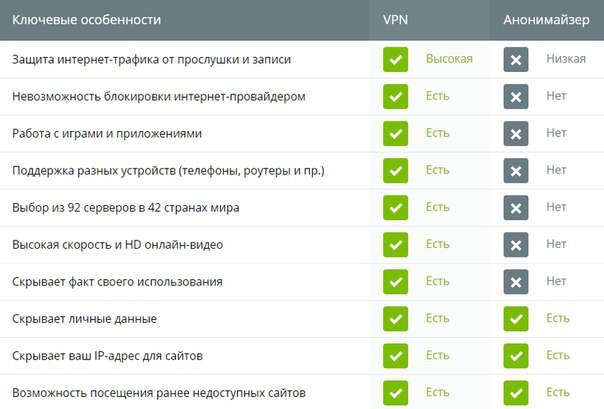
Task: Click anonymizer X icon for Высокая скорость row
Action: click(516, 245)
